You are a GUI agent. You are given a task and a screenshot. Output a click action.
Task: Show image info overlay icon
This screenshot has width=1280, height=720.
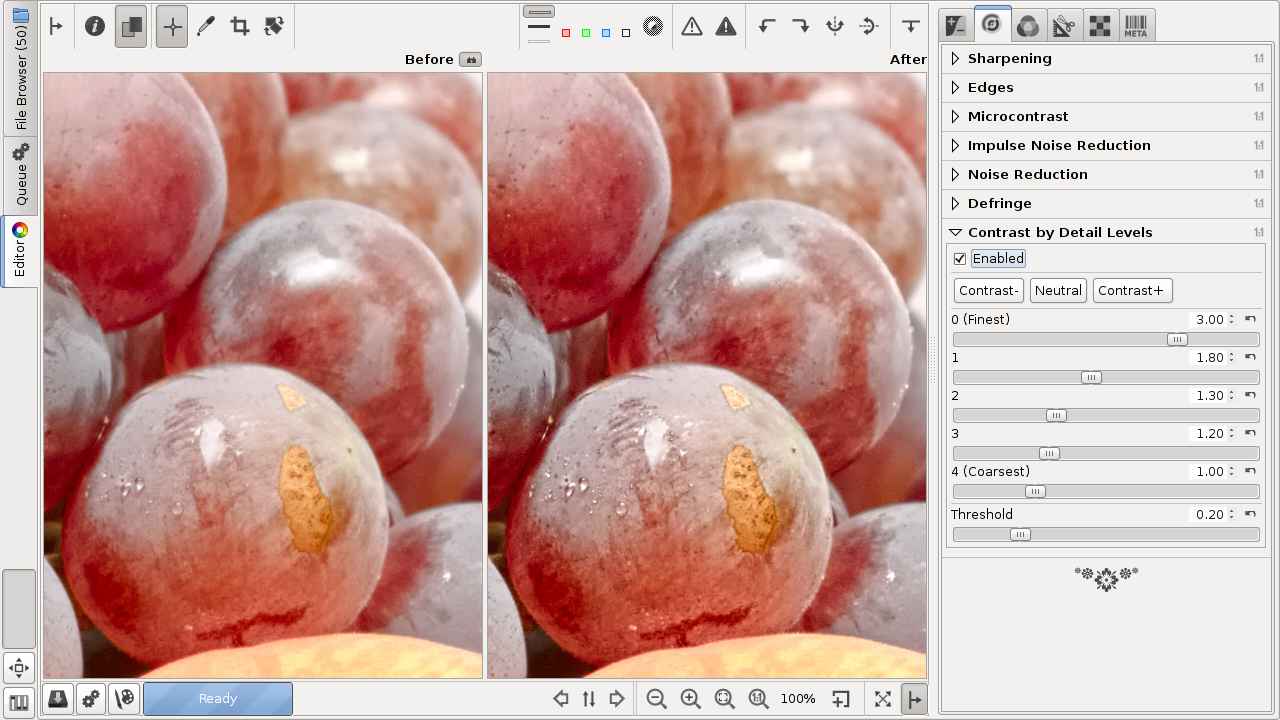click(95, 27)
